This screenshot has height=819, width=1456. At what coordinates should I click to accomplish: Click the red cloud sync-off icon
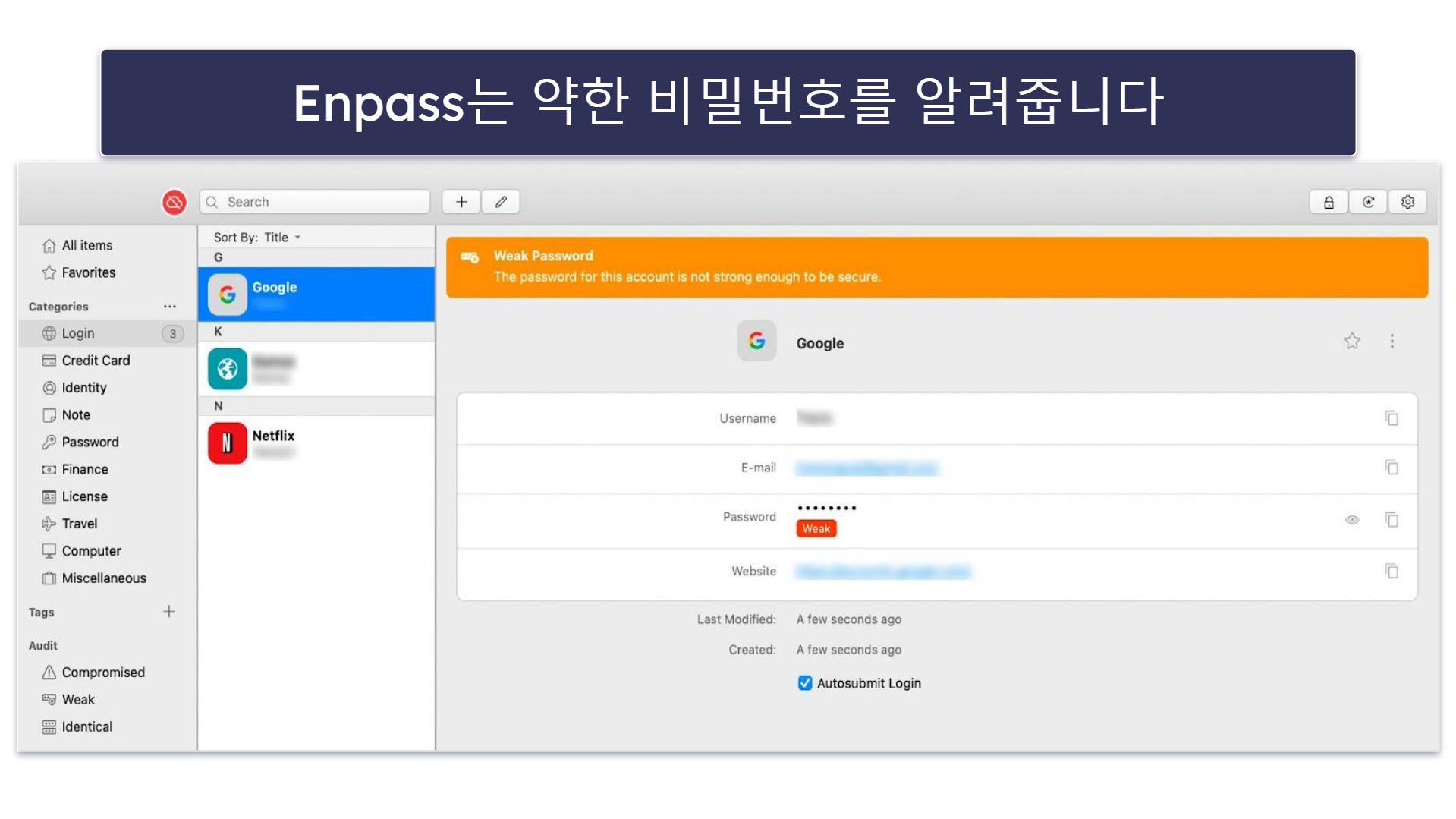coord(174,202)
